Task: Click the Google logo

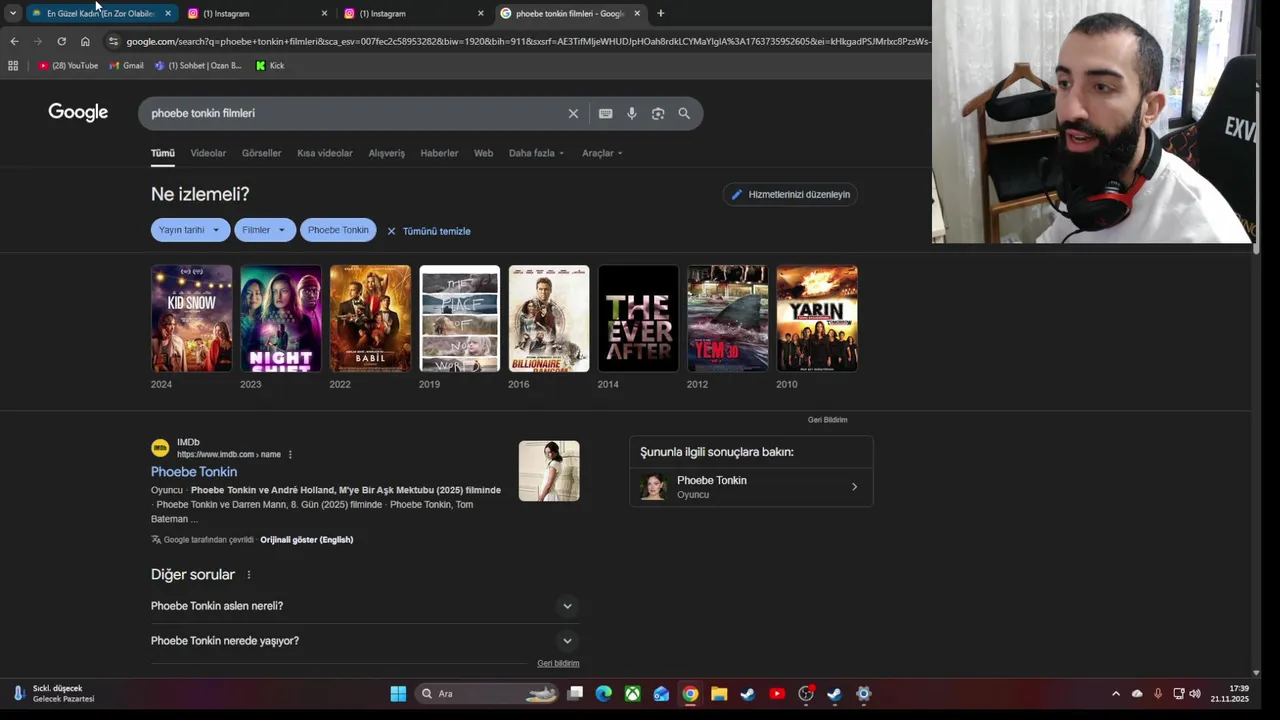Action: [78, 112]
